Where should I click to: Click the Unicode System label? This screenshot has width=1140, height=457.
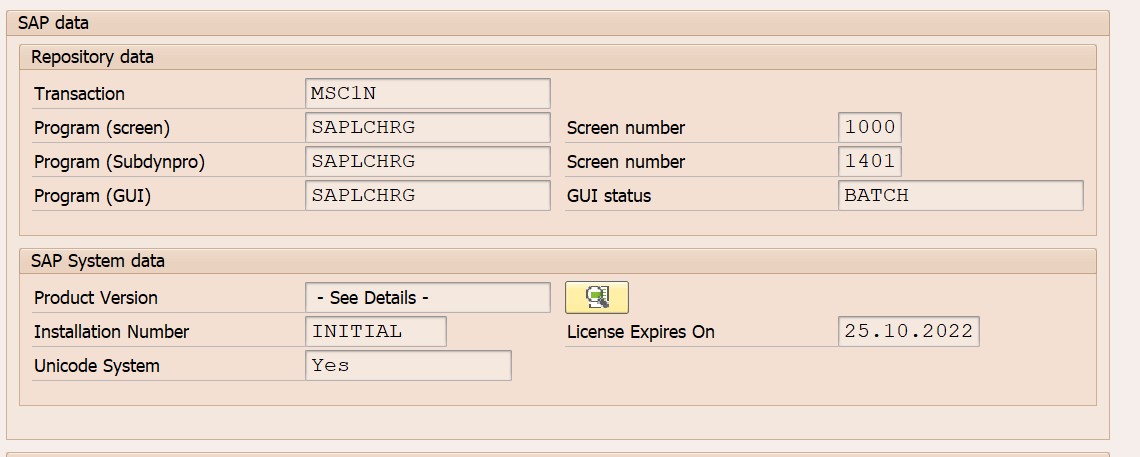[x=96, y=366]
